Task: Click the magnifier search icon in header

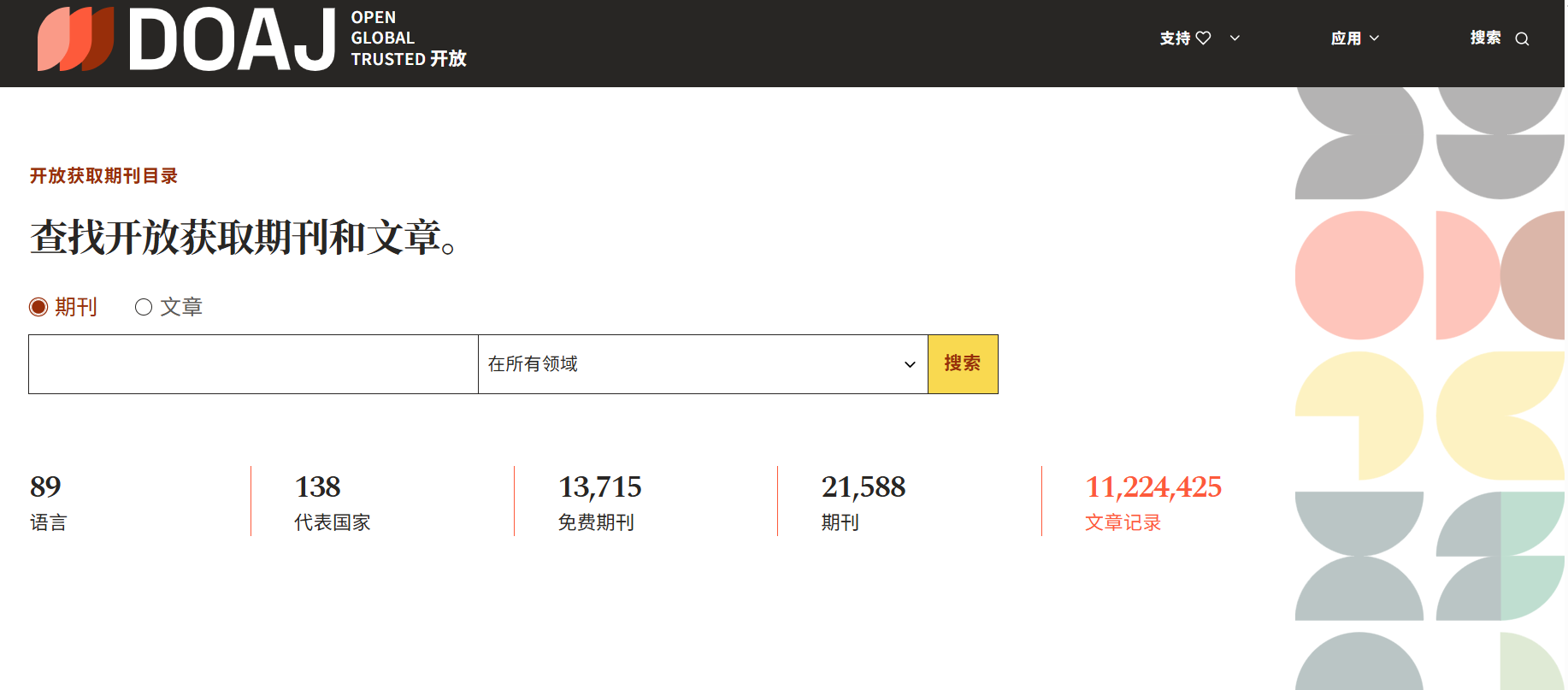Action: pyautogui.click(x=1522, y=39)
